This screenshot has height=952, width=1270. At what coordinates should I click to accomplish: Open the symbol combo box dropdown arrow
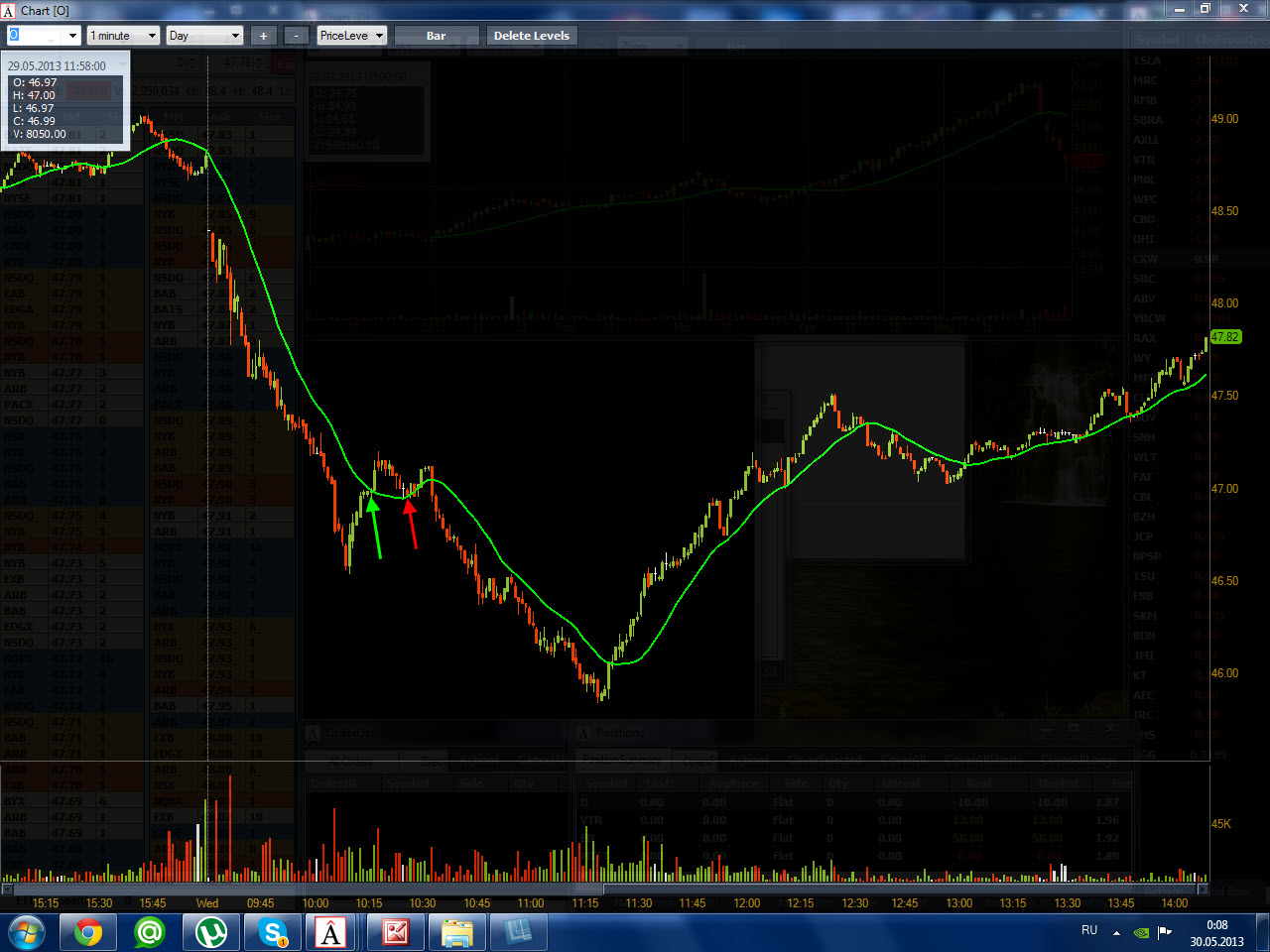72,36
